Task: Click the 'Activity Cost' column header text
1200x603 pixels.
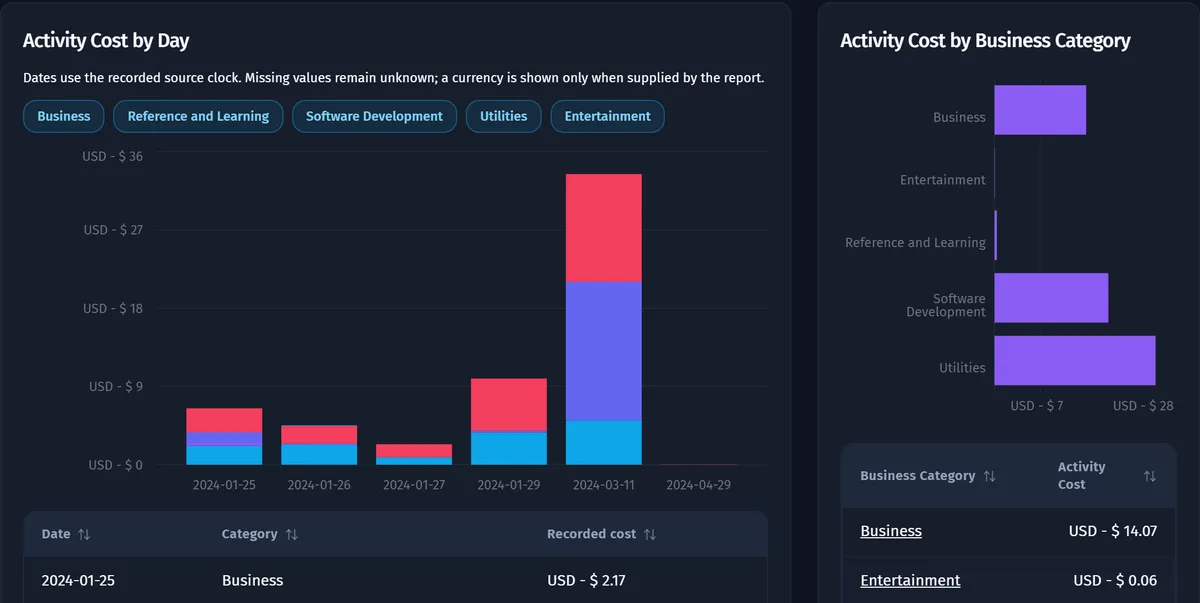Action: [x=1081, y=475]
